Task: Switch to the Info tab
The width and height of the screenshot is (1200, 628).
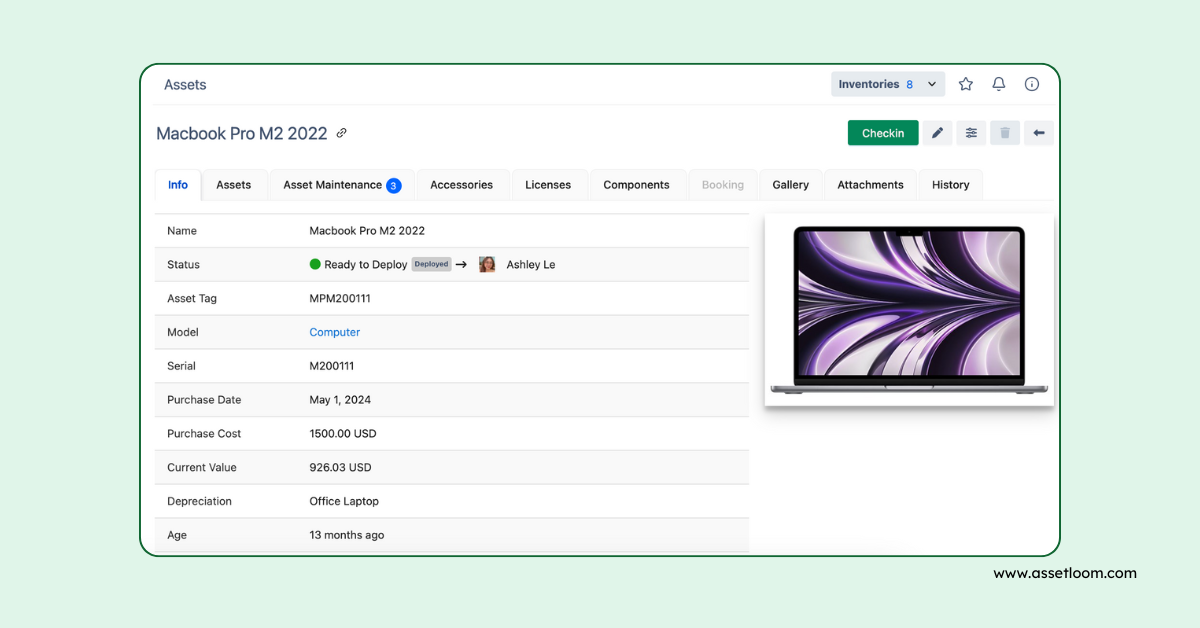Action: (x=178, y=185)
